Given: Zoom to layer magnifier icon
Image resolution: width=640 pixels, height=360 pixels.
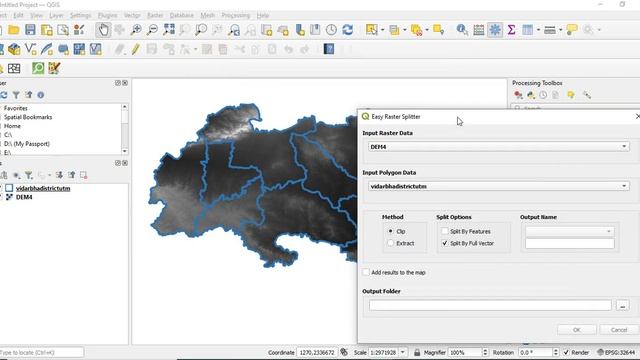Looking at the screenshot, I should 201,30.
